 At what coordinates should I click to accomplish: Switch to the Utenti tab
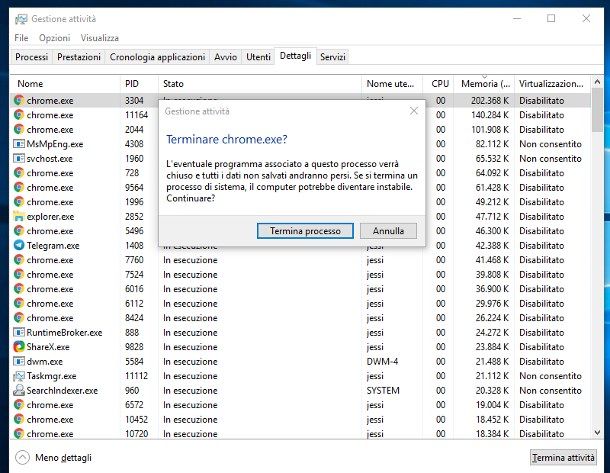[x=258, y=57]
